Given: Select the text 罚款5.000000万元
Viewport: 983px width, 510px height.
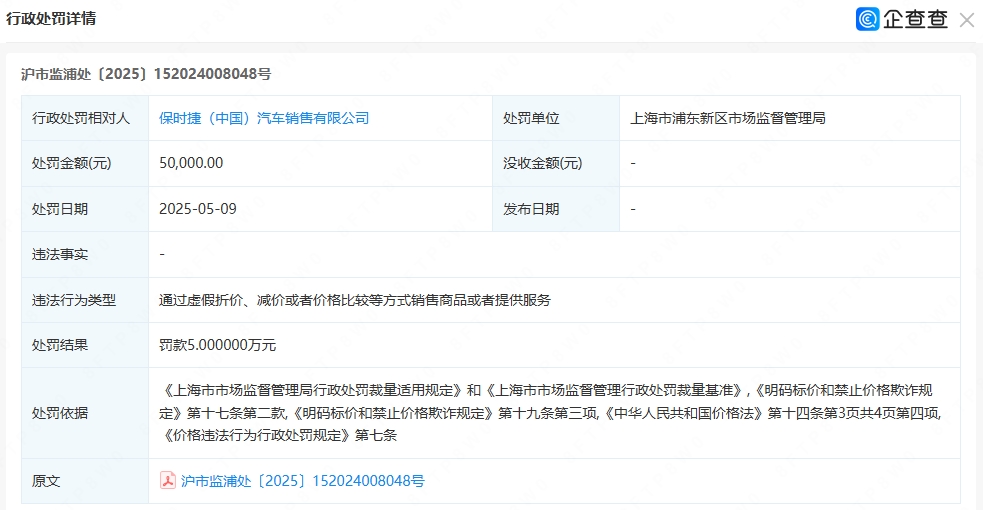Looking at the screenshot, I should coord(217,345).
